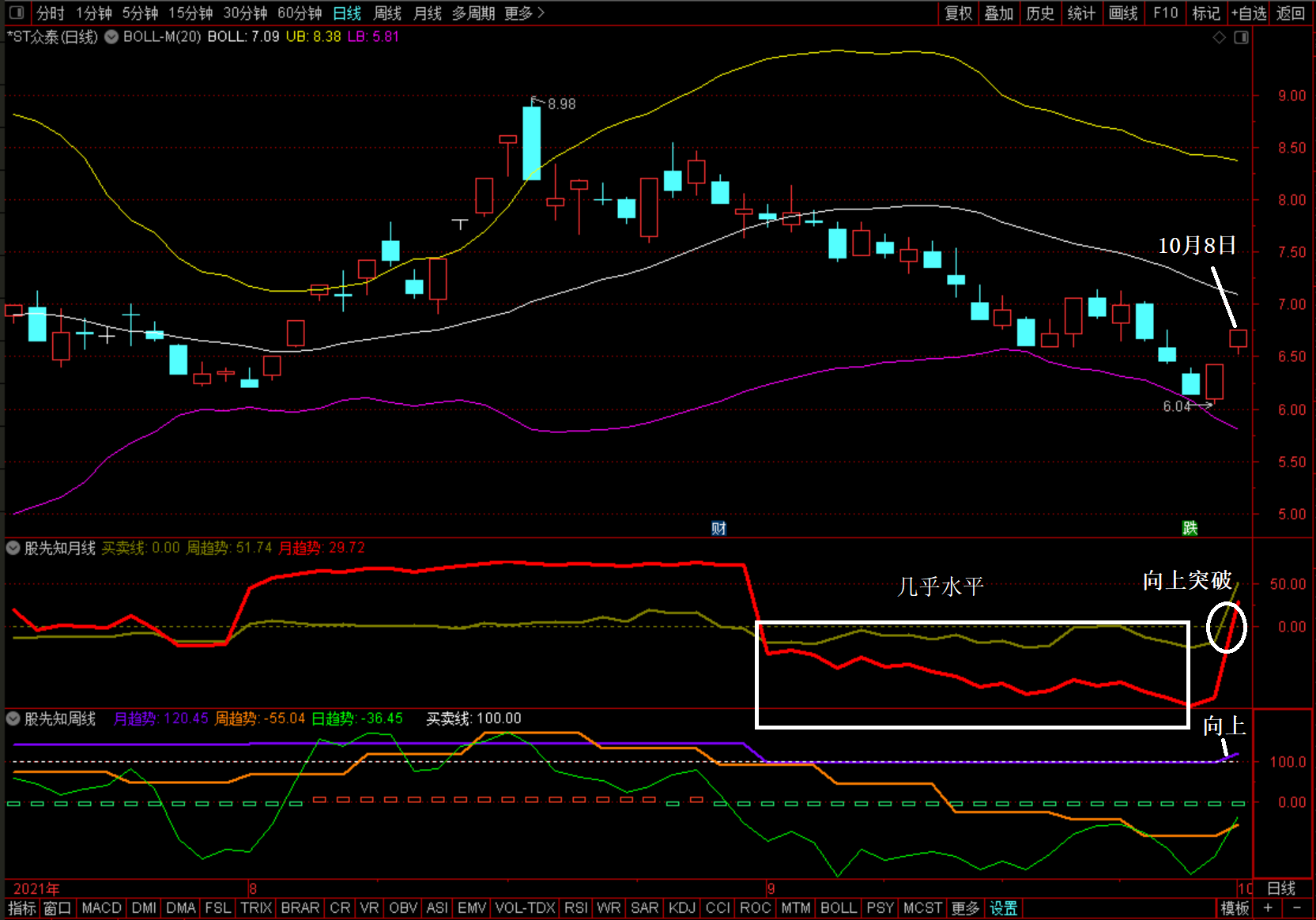Open the 模板 template button

coord(1235,908)
